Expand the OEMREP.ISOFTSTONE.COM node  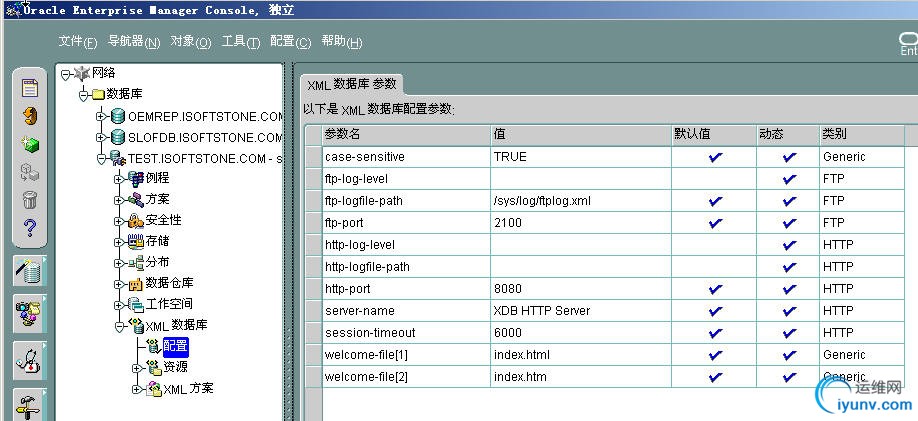point(101,117)
